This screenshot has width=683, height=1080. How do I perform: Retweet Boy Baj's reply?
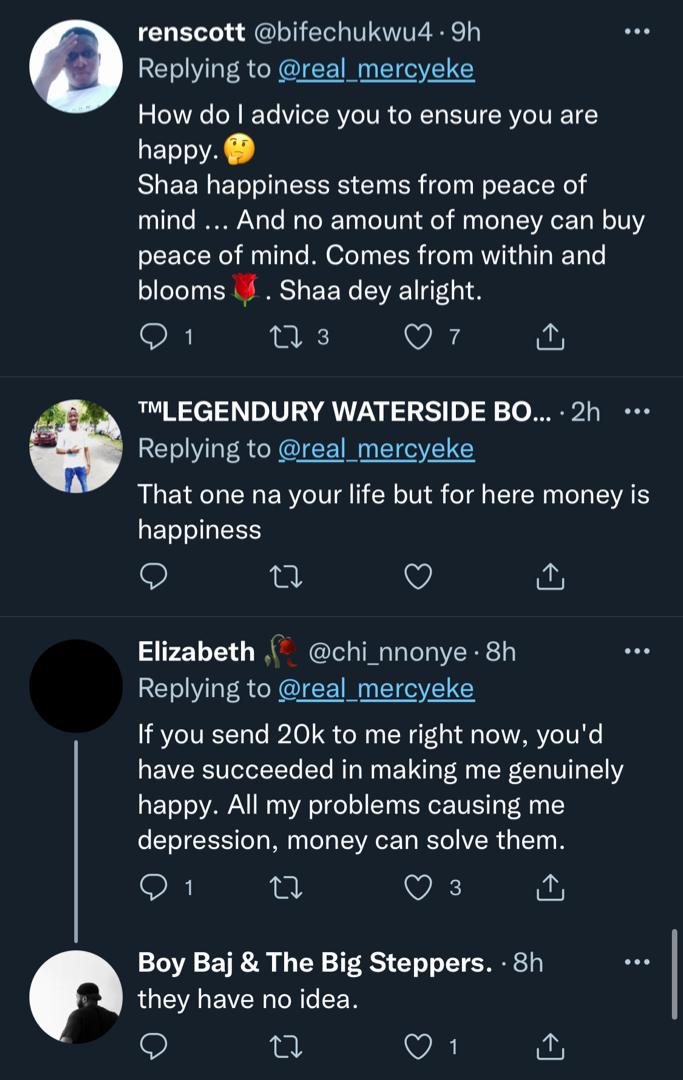[285, 1046]
